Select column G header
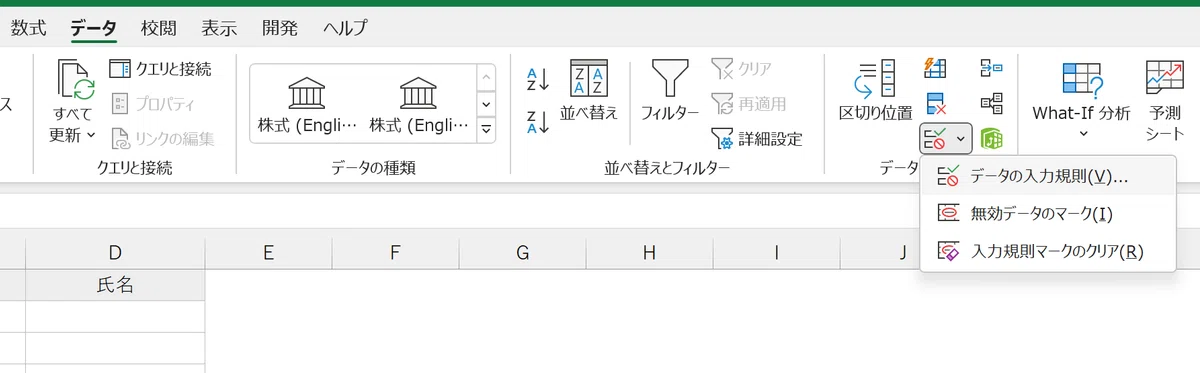 pyautogui.click(x=522, y=253)
